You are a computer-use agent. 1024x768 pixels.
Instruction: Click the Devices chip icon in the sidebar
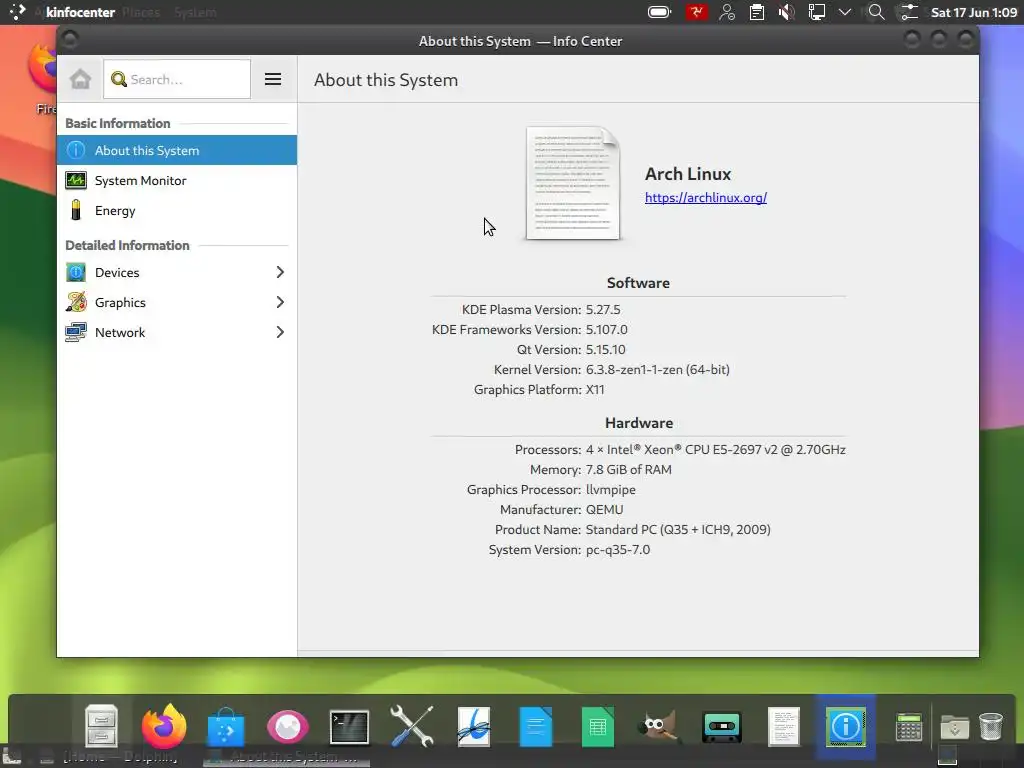76,272
